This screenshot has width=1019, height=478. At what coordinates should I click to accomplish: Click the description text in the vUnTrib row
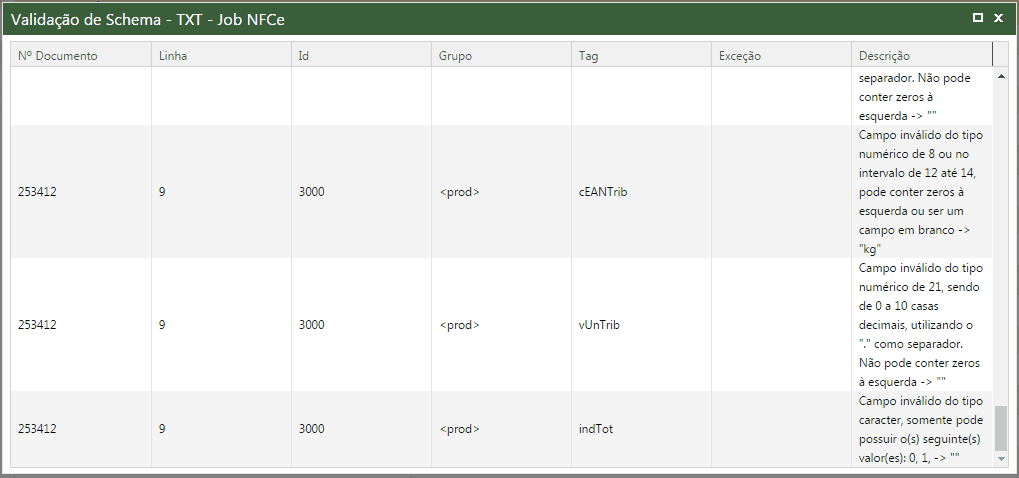tap(917, 325)
